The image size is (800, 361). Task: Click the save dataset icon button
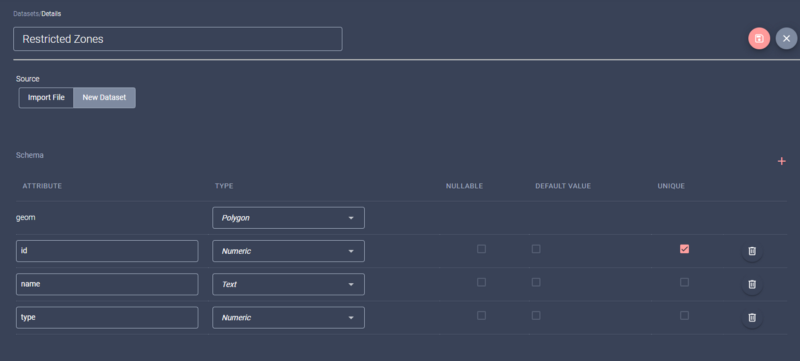click(x=759, y=39)
